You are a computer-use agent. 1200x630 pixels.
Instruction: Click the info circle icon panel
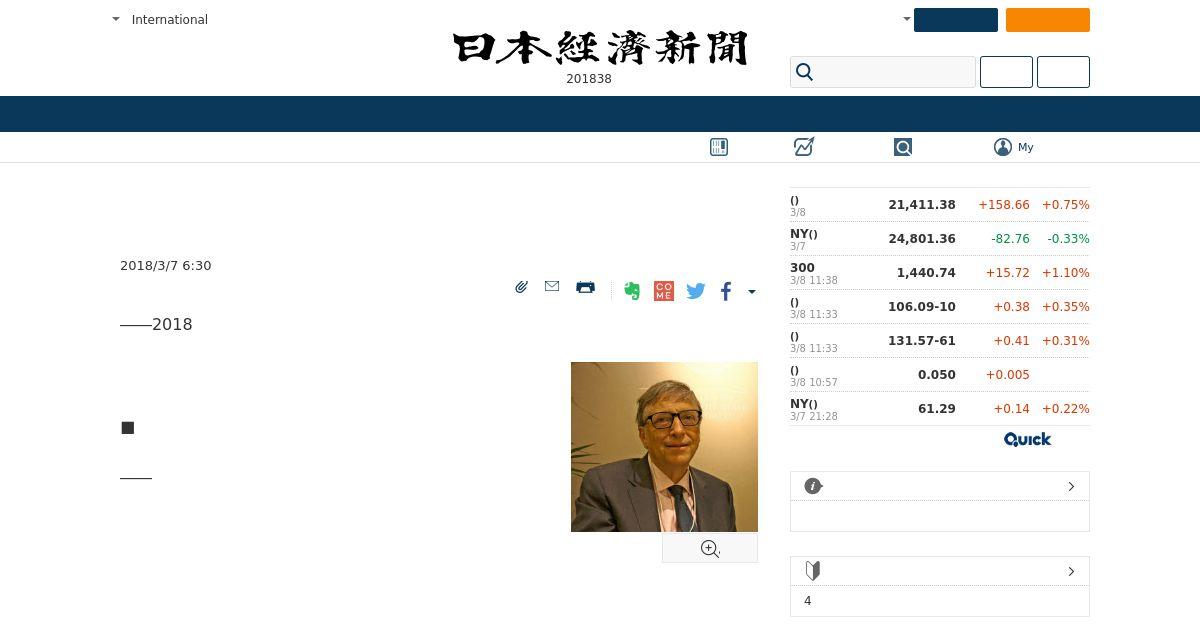(x=813, y=486)
